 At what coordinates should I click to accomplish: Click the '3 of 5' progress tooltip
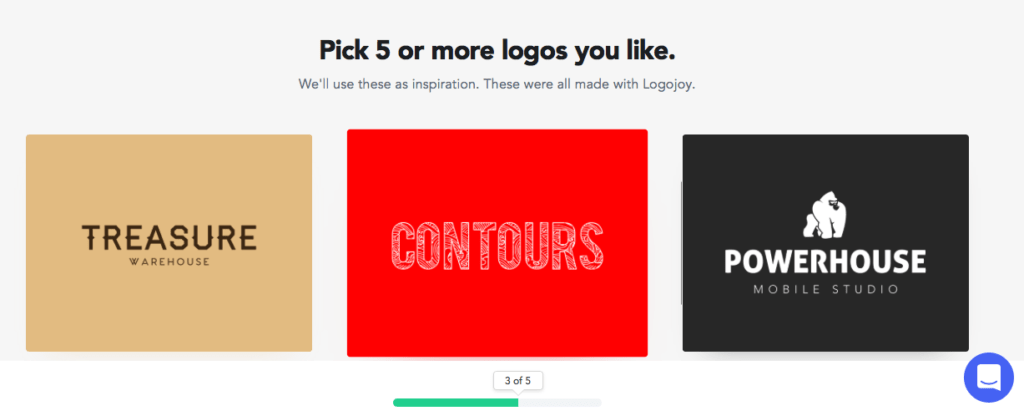pyautogui.click(x=518, y=381)
